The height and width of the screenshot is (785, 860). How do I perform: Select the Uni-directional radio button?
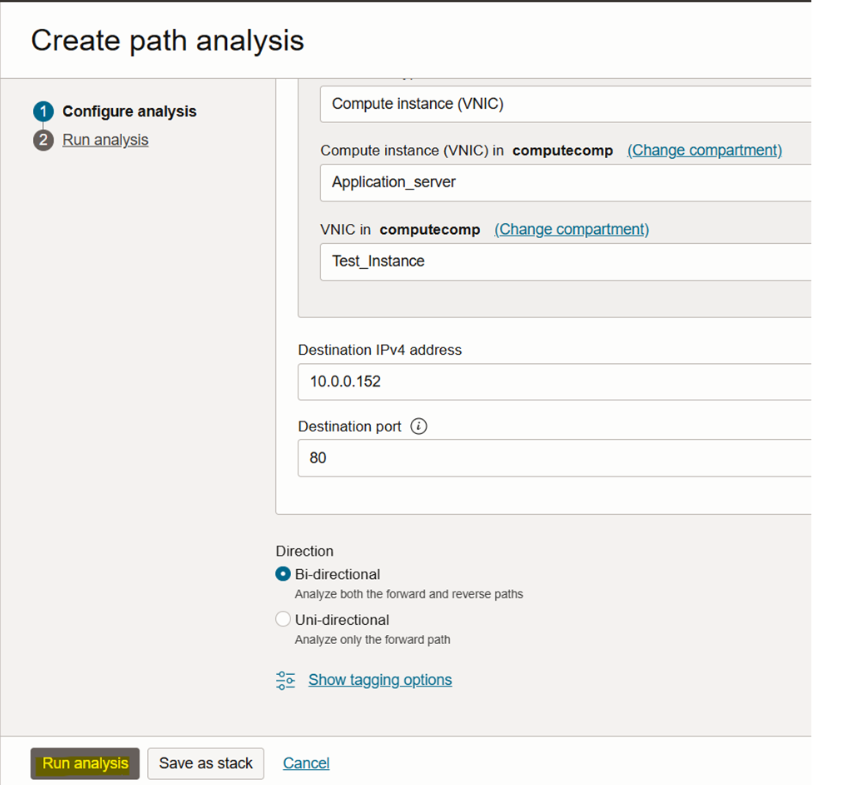[283, 620]
